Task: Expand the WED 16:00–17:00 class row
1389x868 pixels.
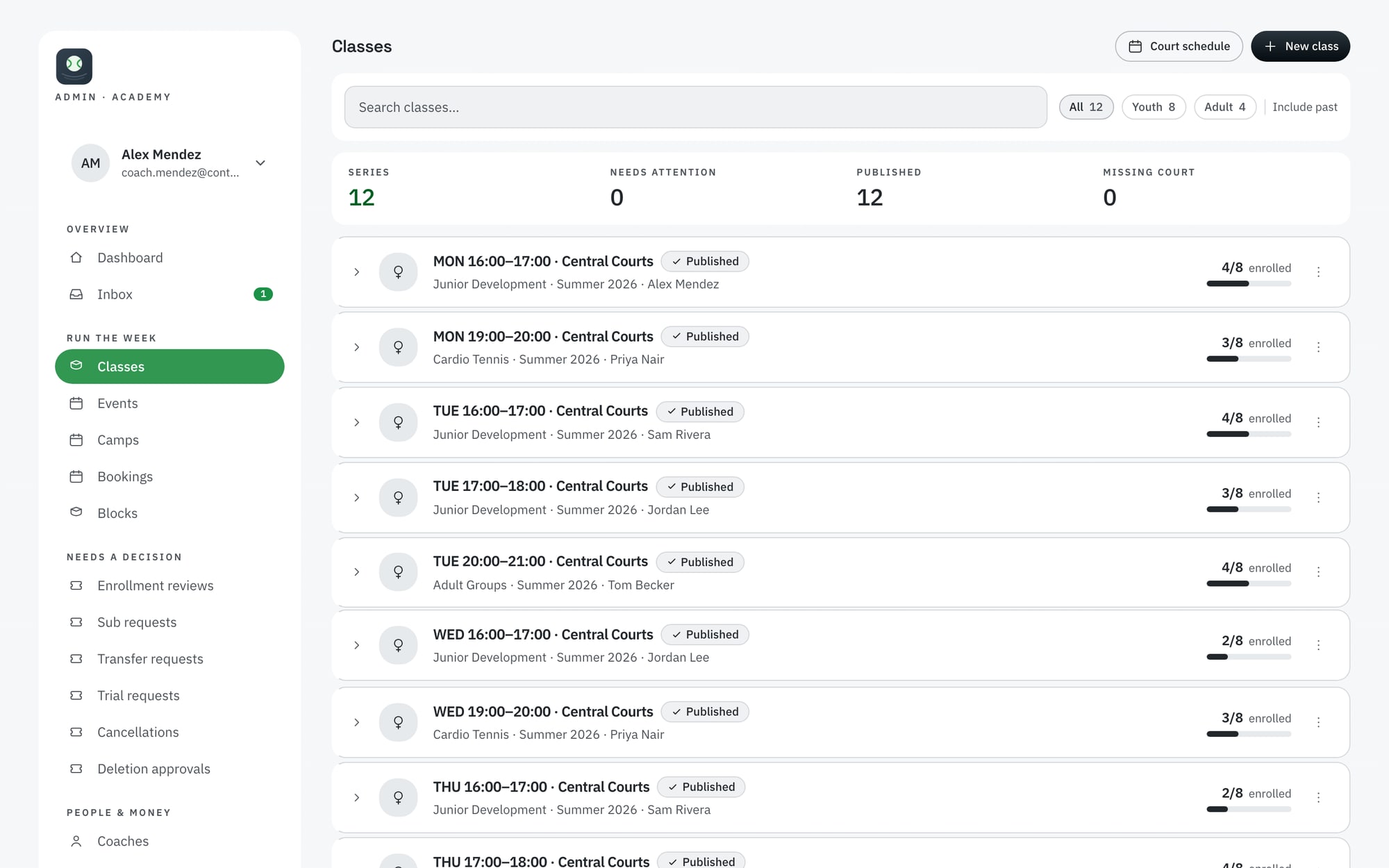Action: 356,645
